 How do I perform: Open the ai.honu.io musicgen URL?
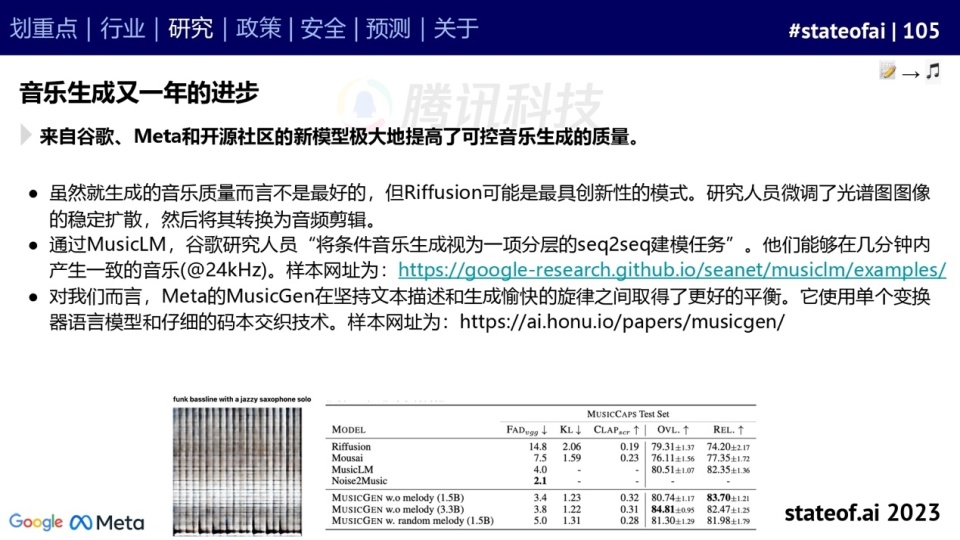coord(622,321)
